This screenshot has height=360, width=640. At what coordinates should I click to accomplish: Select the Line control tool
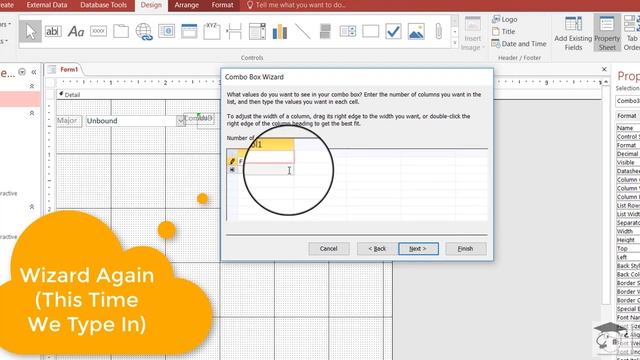pyautogui.click(x=302, y=31)
